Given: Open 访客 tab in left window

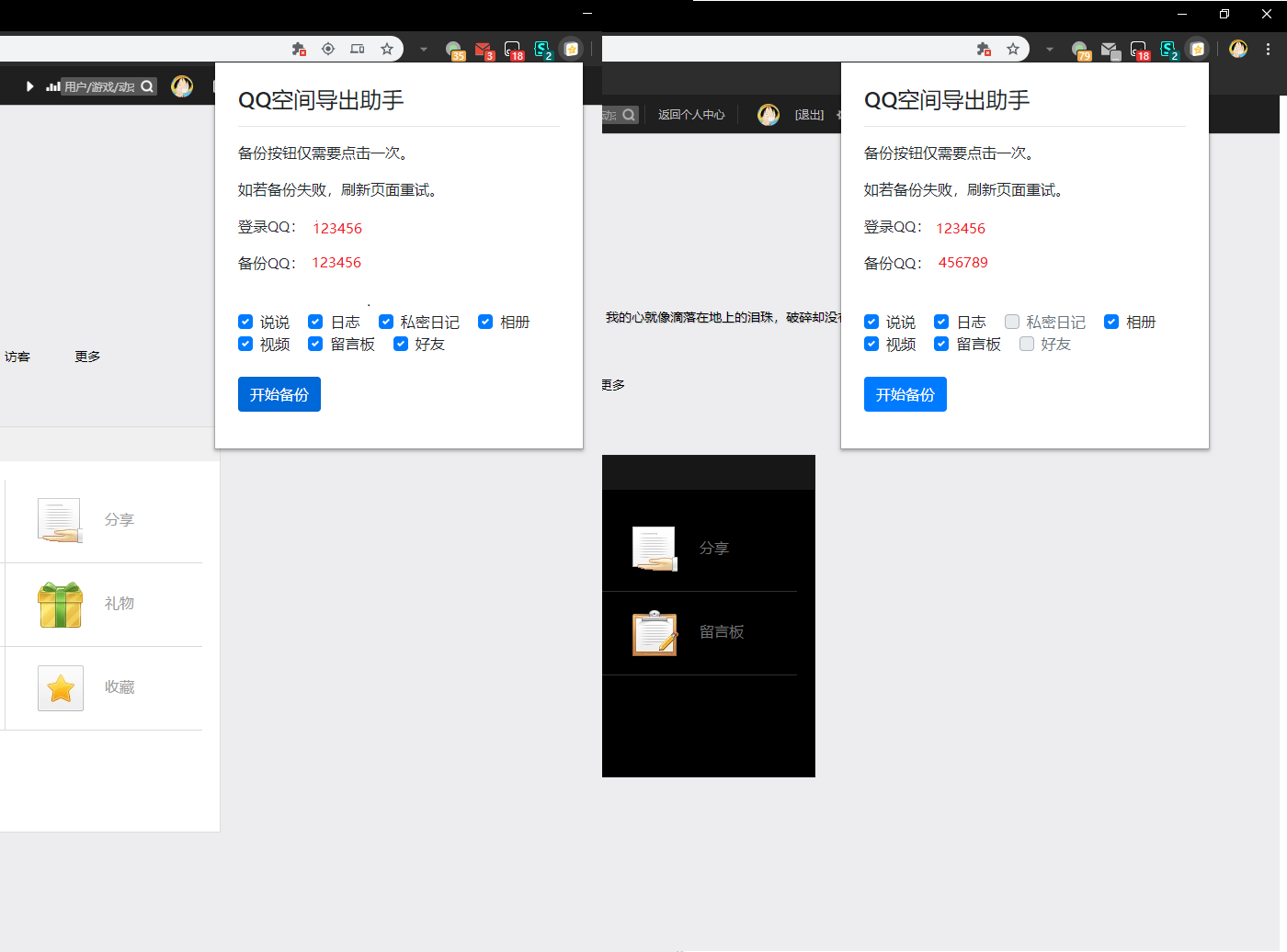Looking at the screenshot, I should coord(17,357).
